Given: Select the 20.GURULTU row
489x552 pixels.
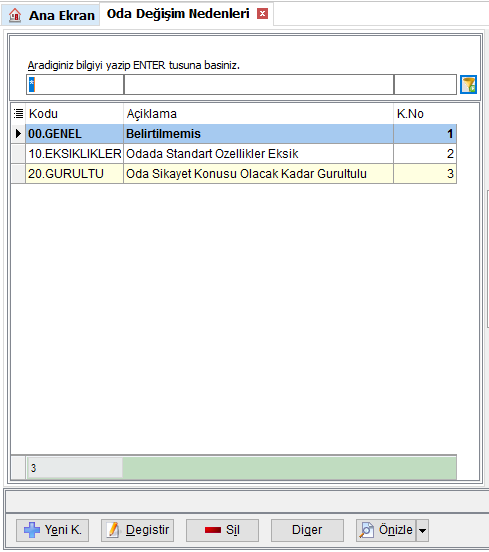Looking at the screenshot, I should (241, 174).
